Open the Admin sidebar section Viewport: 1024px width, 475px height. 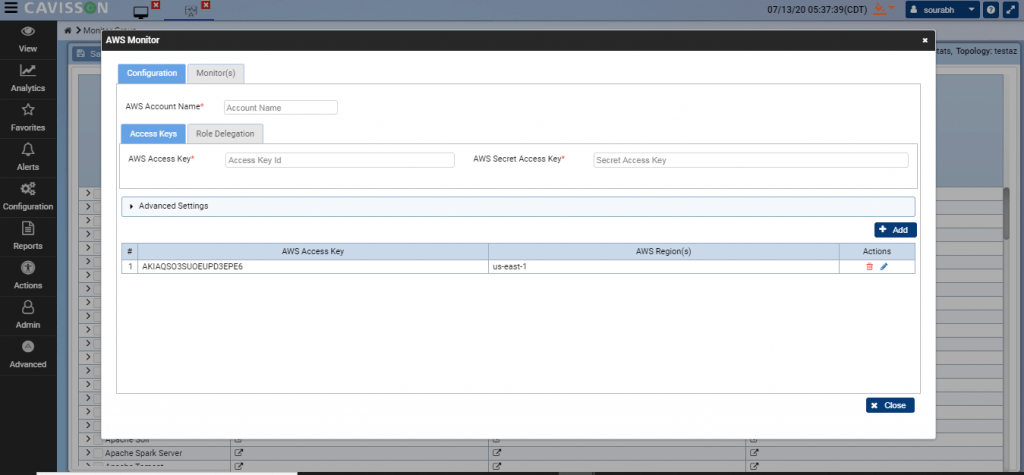(28, 316)
